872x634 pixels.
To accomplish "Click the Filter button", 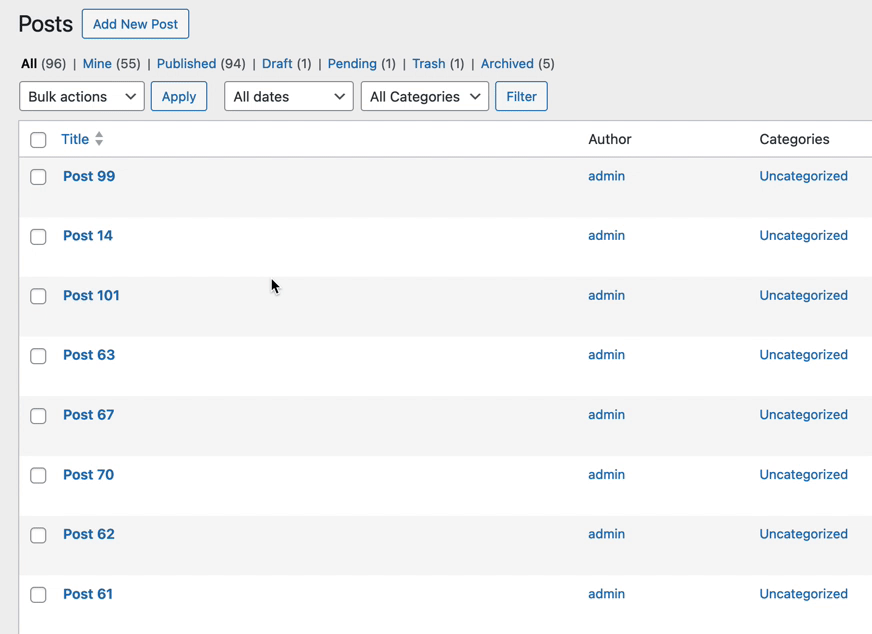I will (521, 97).
